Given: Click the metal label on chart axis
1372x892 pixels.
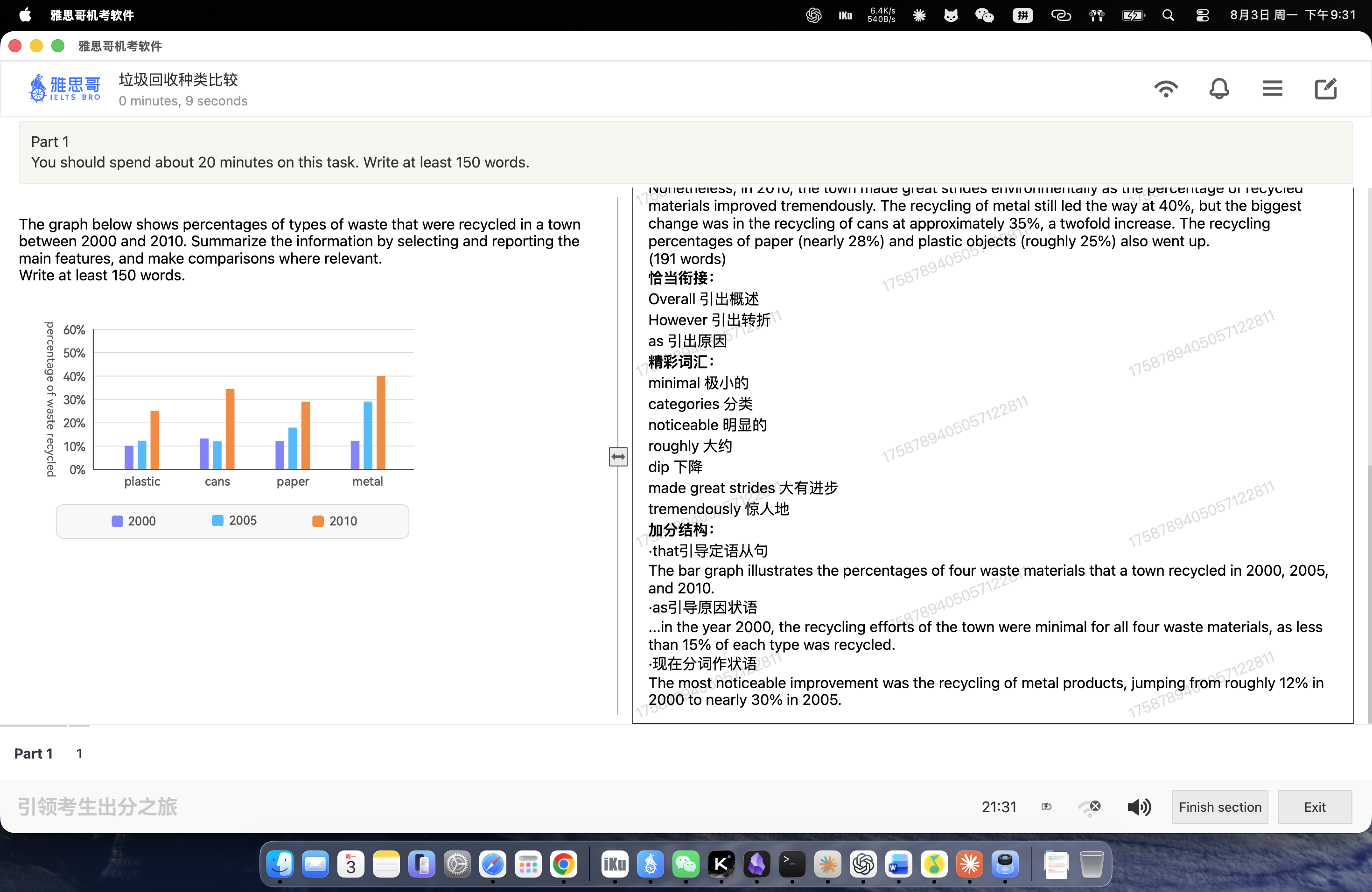Looking at the screenshot, I should tap(367, 481).
